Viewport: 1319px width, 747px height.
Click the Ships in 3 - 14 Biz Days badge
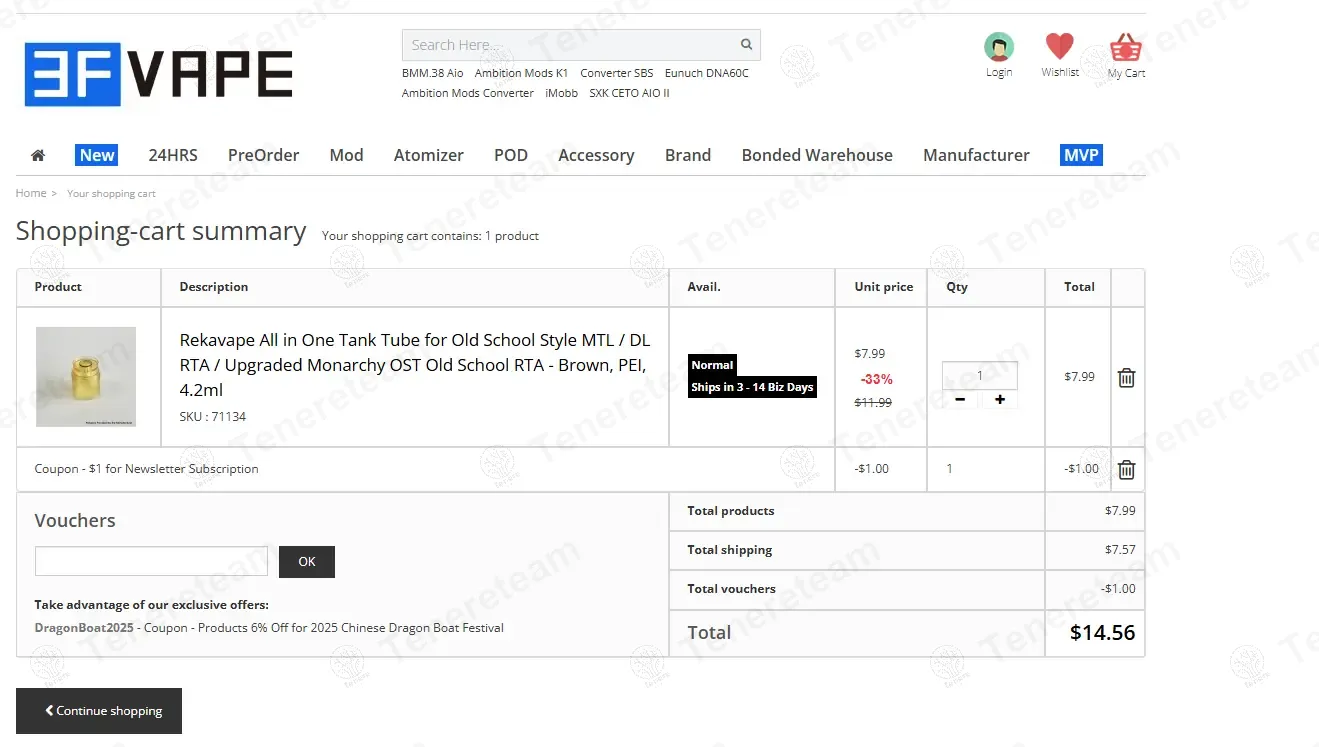[x=753, y=387]
